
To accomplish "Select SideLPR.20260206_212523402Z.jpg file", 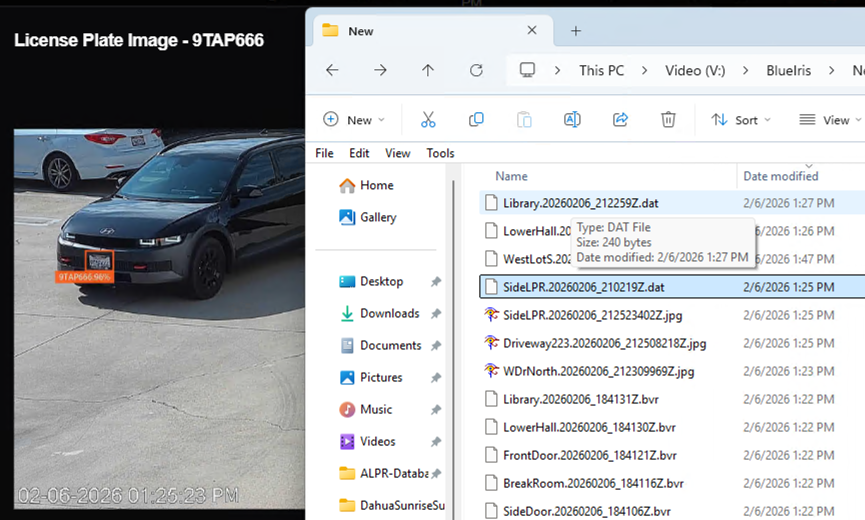I will [578, 315].
